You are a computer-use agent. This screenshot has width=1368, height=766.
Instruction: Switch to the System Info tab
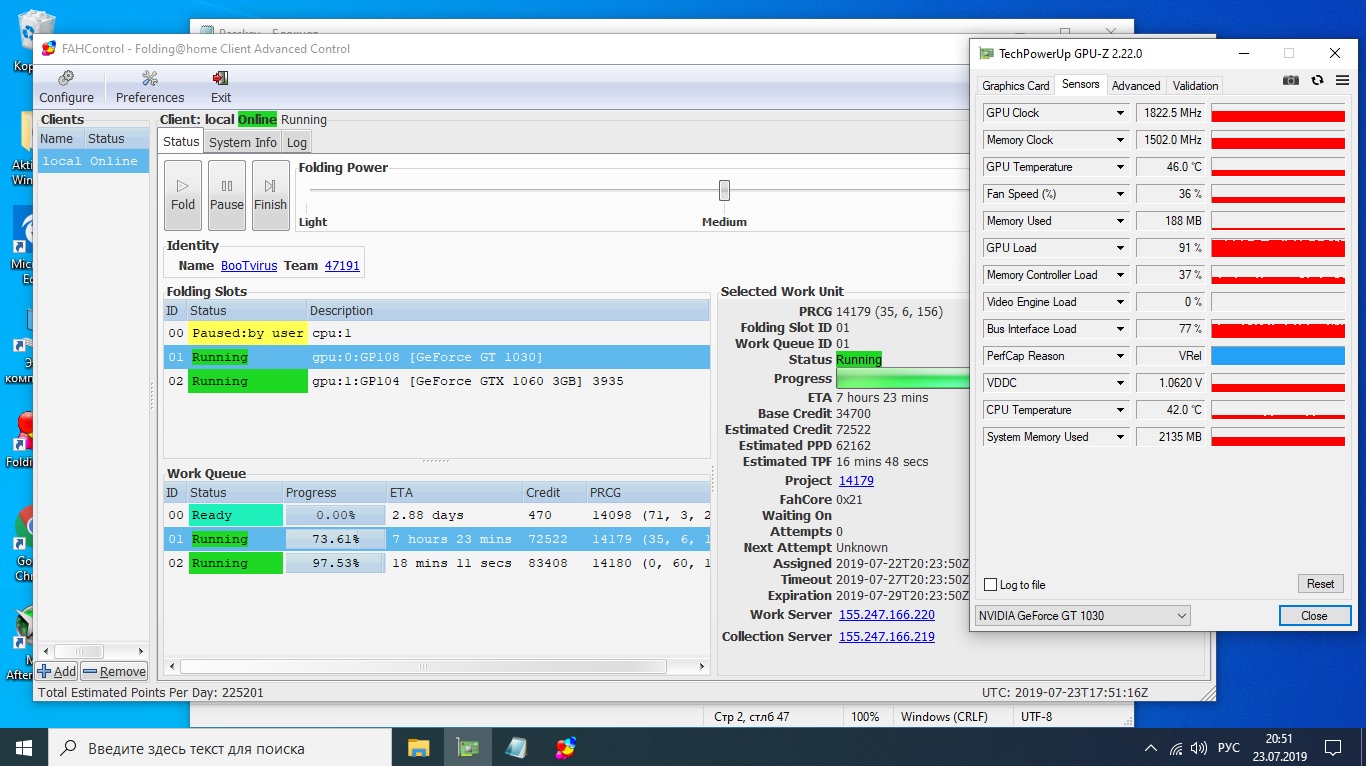point(243,142)
